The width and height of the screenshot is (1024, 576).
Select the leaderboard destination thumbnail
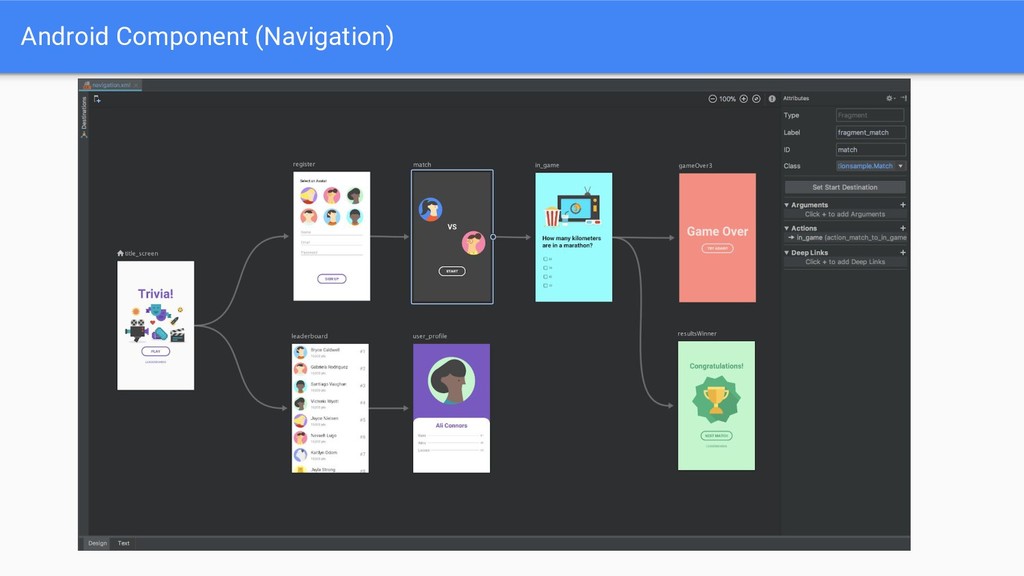[330, 408]
